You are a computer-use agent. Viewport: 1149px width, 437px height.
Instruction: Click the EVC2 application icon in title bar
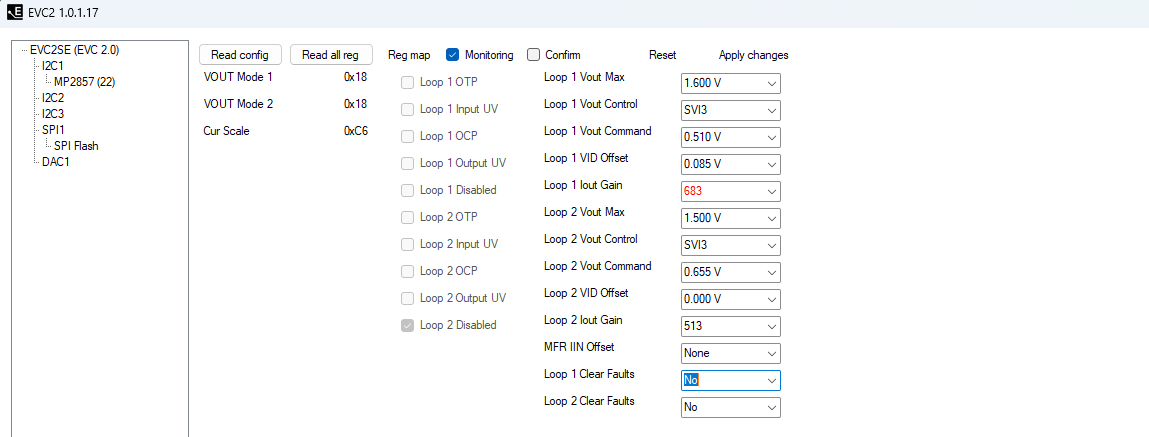pos(14,12)
